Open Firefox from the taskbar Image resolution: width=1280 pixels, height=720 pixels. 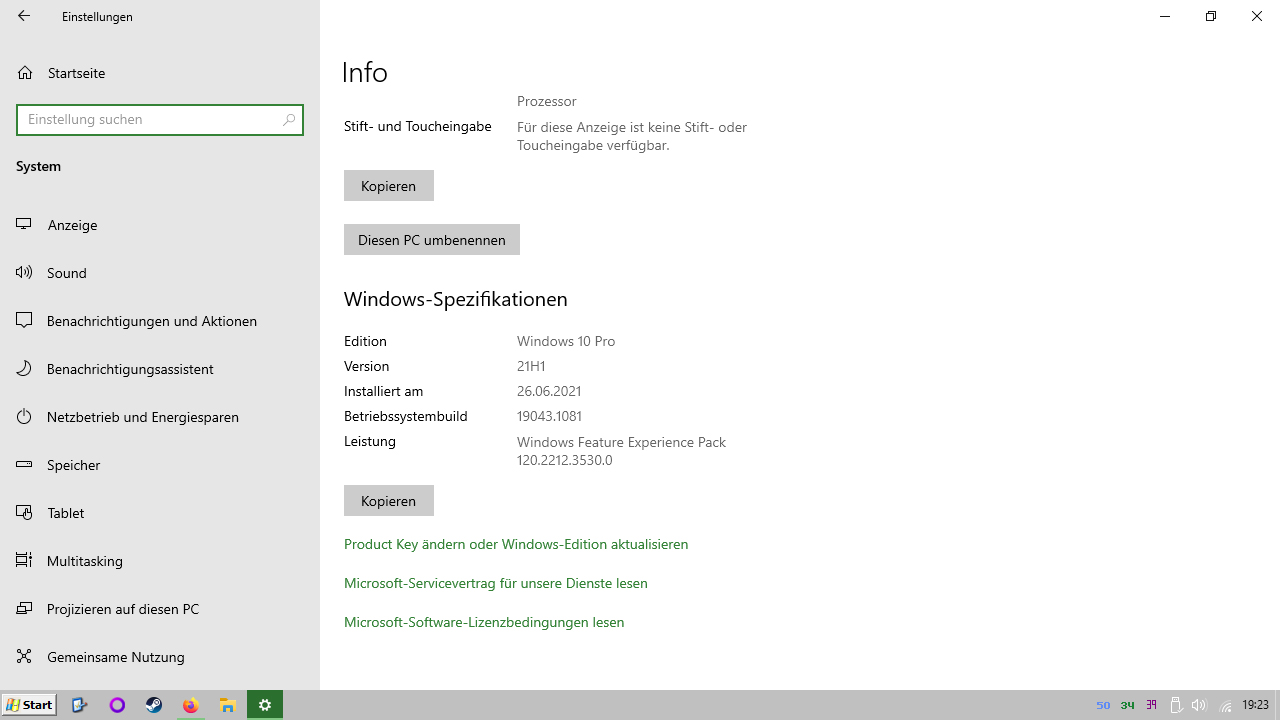point(190,705)
